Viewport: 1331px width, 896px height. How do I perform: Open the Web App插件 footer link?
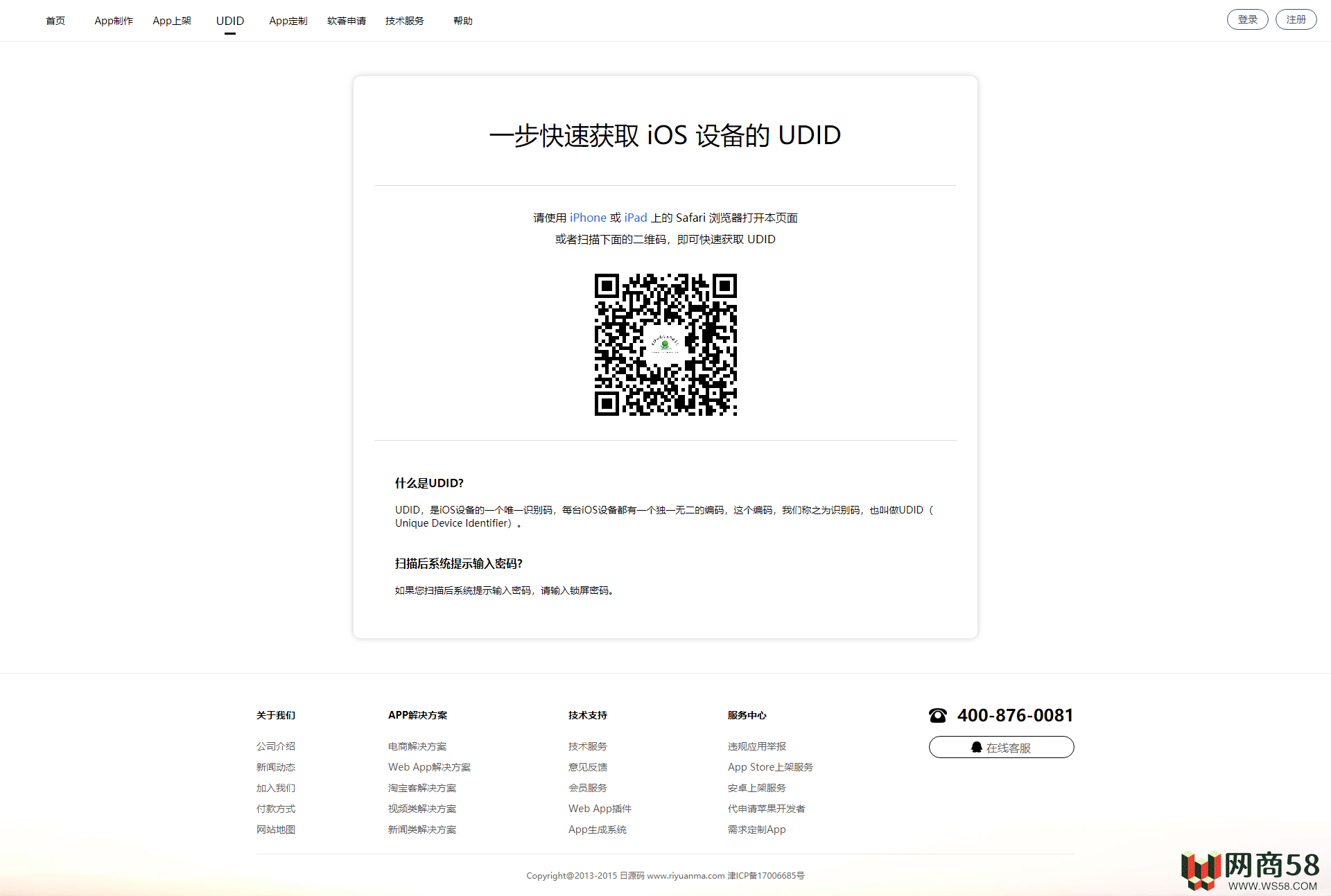pos(600,809)
